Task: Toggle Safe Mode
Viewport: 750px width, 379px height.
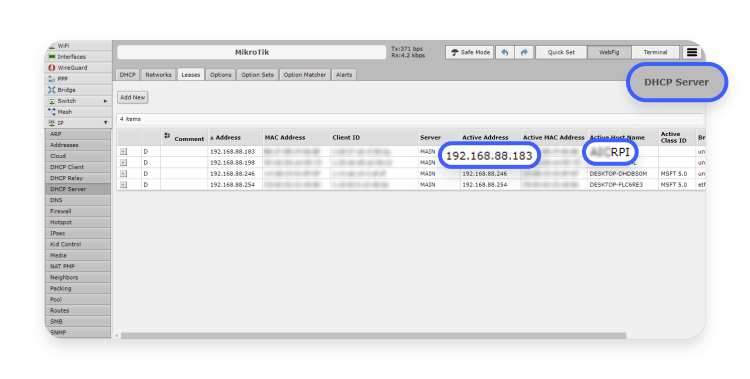Action: [470, 52]
